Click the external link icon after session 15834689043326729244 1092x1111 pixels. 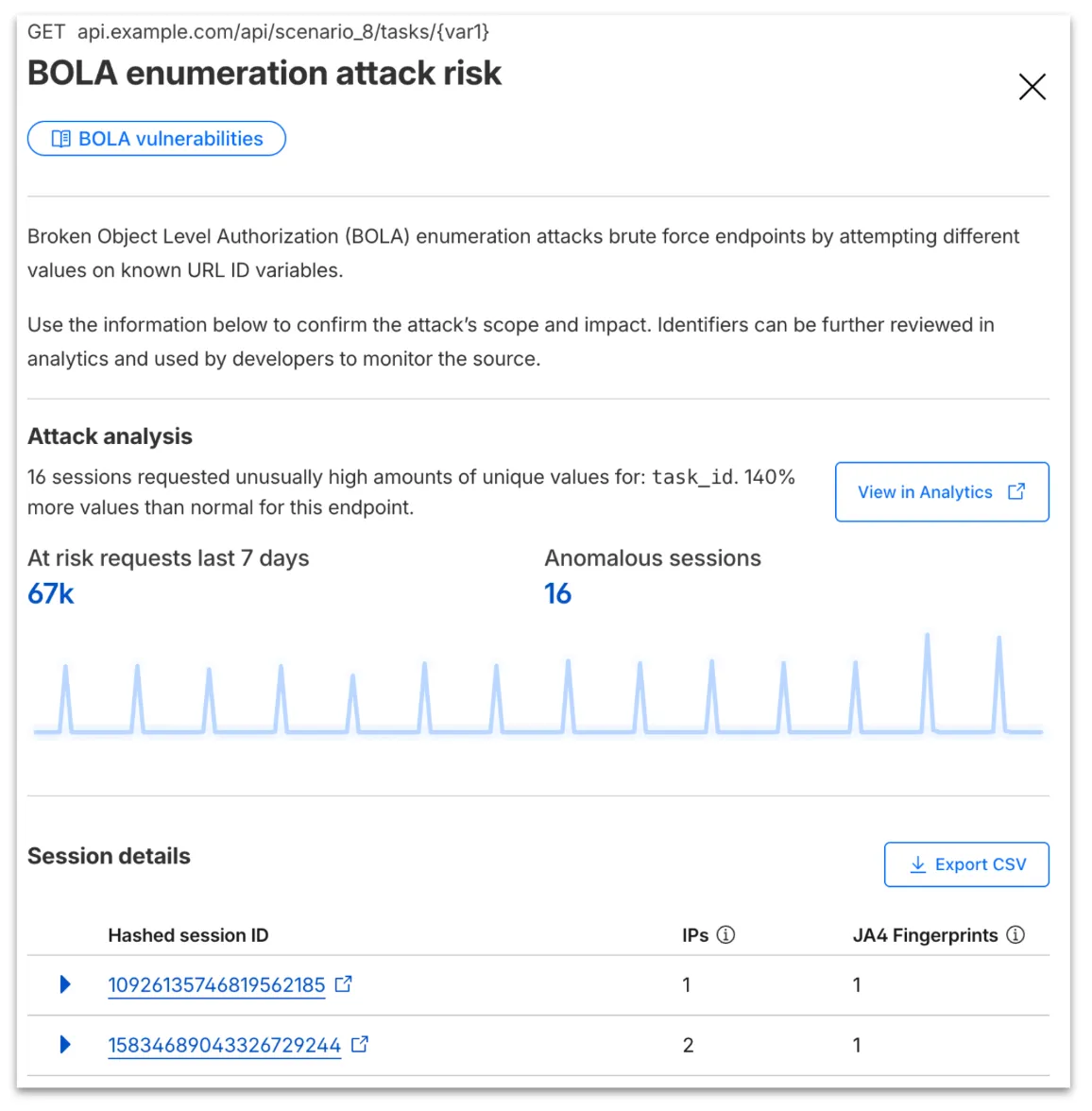359,1044
